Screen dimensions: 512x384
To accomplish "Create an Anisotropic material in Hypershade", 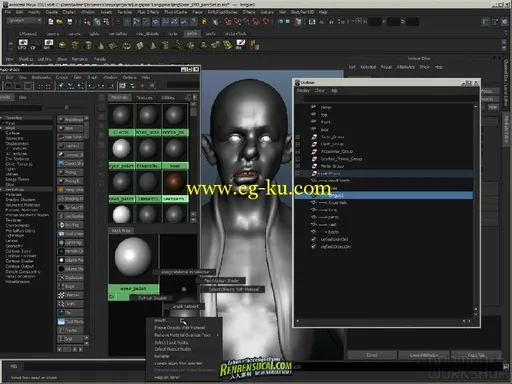I will pyautogui.click(x=70, y=119).
